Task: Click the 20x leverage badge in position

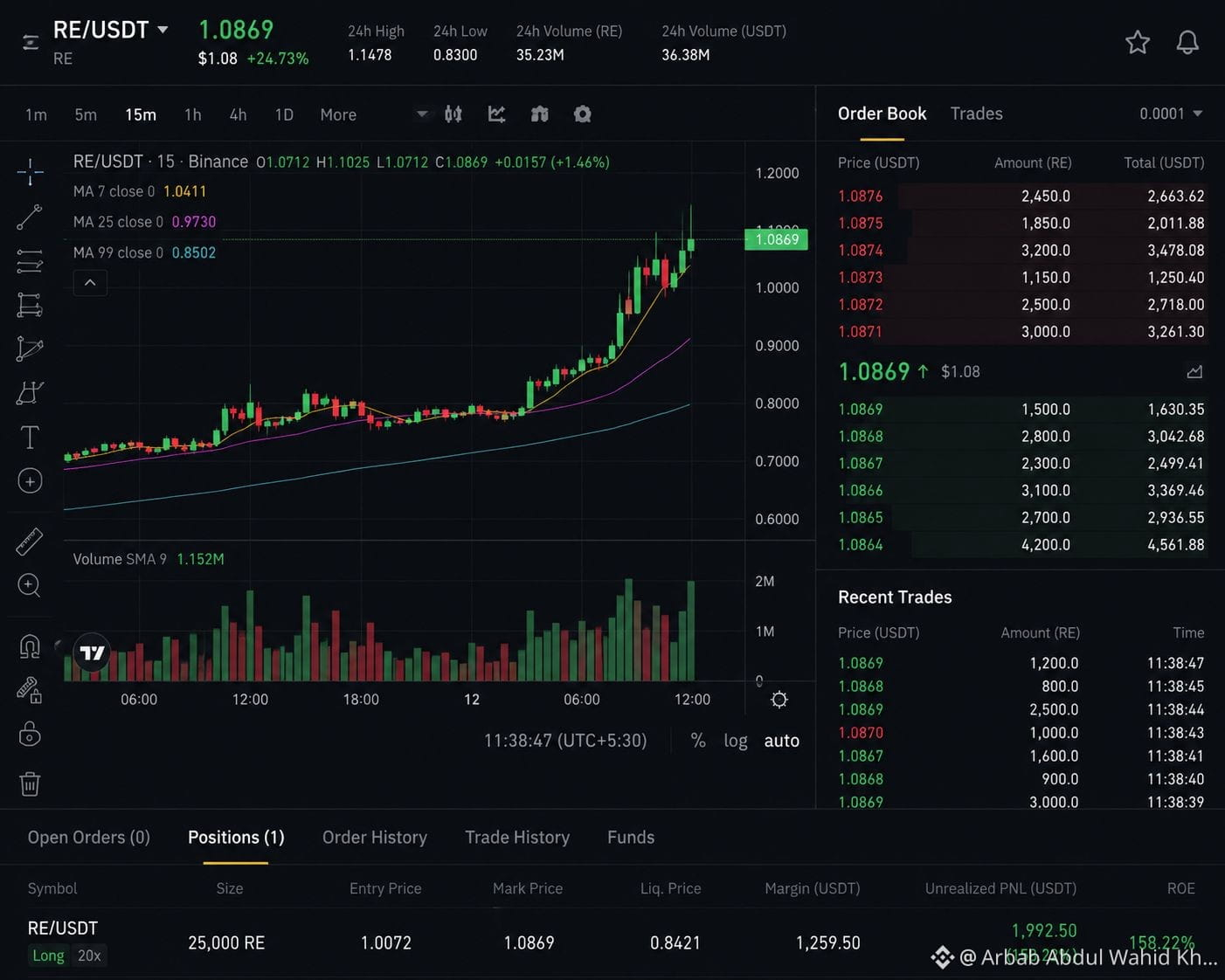Action: tap(89, 956)
